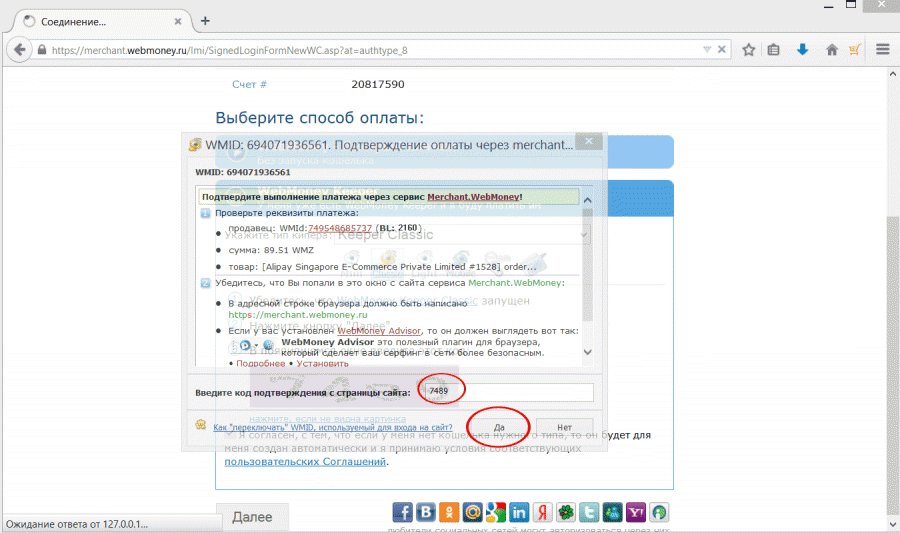Screen dimensions: 900x533
Task: Log in with the Twitter icon
Action: [x=589, y=512]
